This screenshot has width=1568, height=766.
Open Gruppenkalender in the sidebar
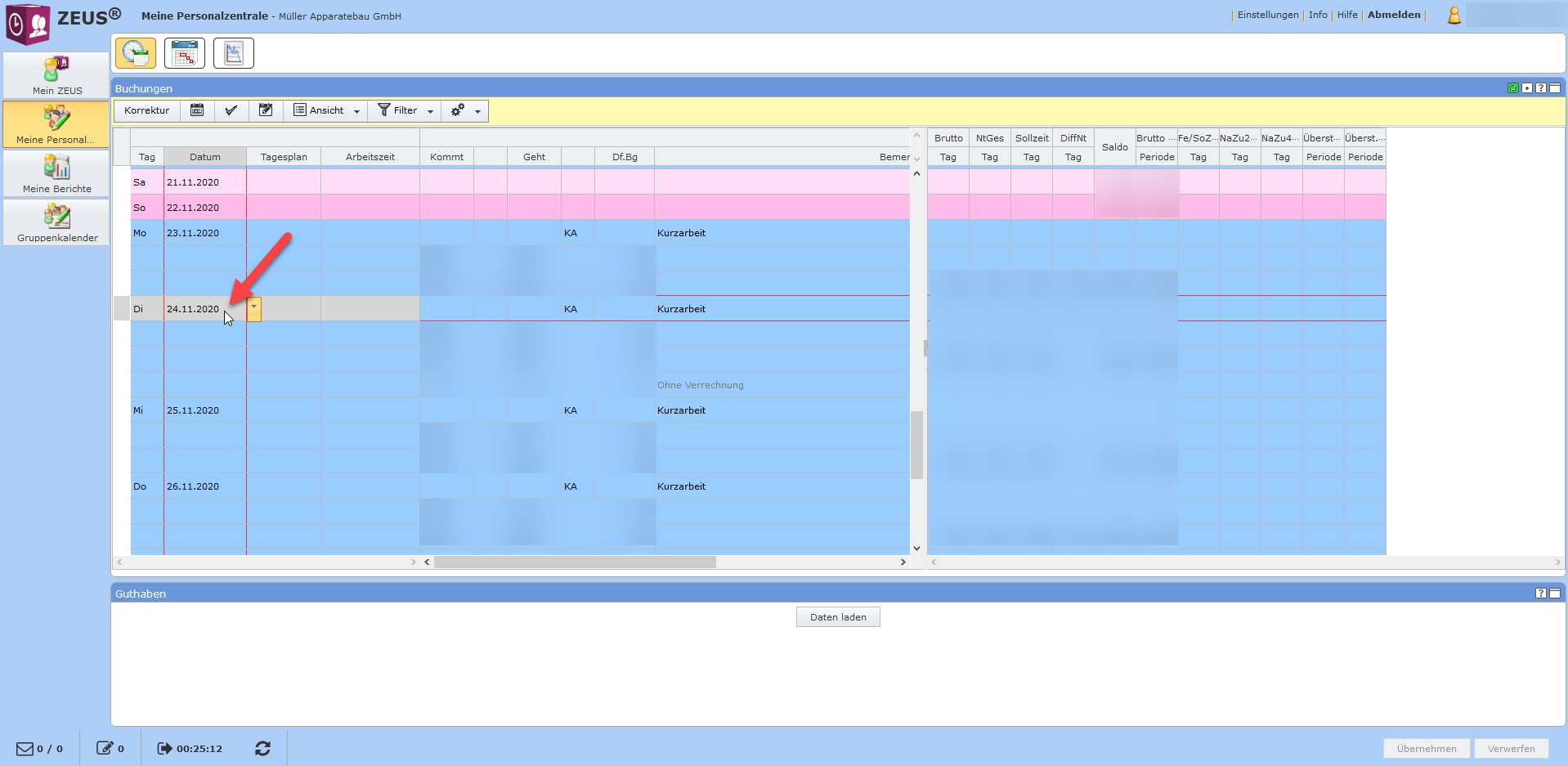pos(56,223)
